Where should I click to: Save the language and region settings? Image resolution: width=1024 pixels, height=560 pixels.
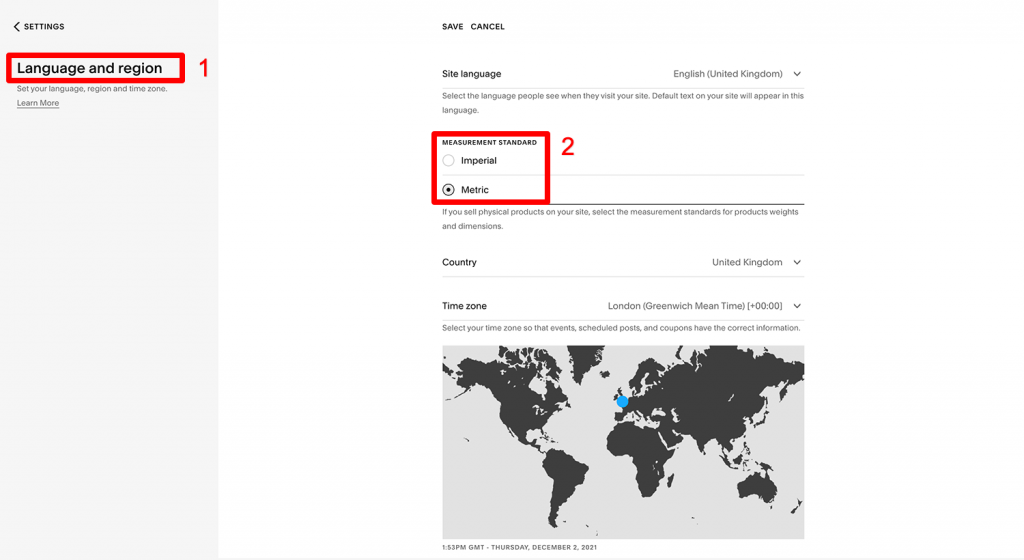pyautogui.click(x=453, y=27)
